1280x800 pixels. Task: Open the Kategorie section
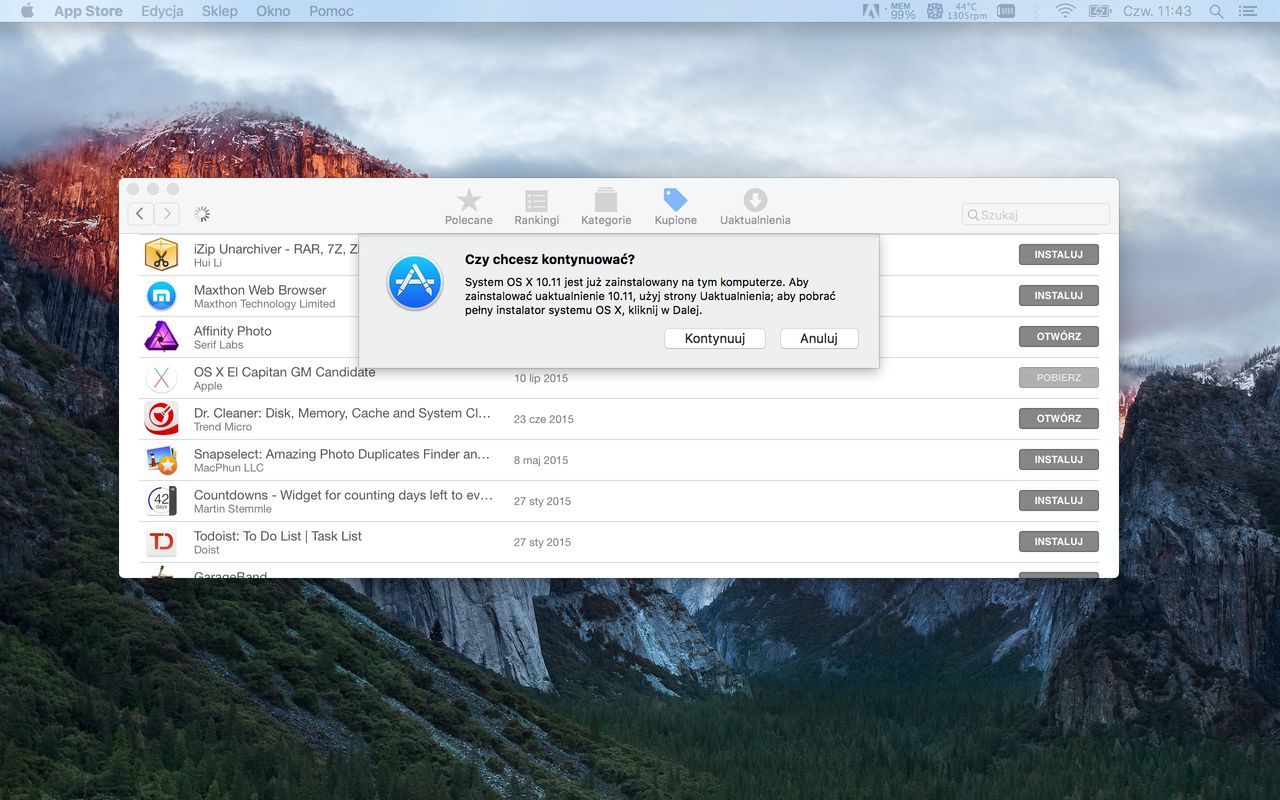[x=606, y=207]
